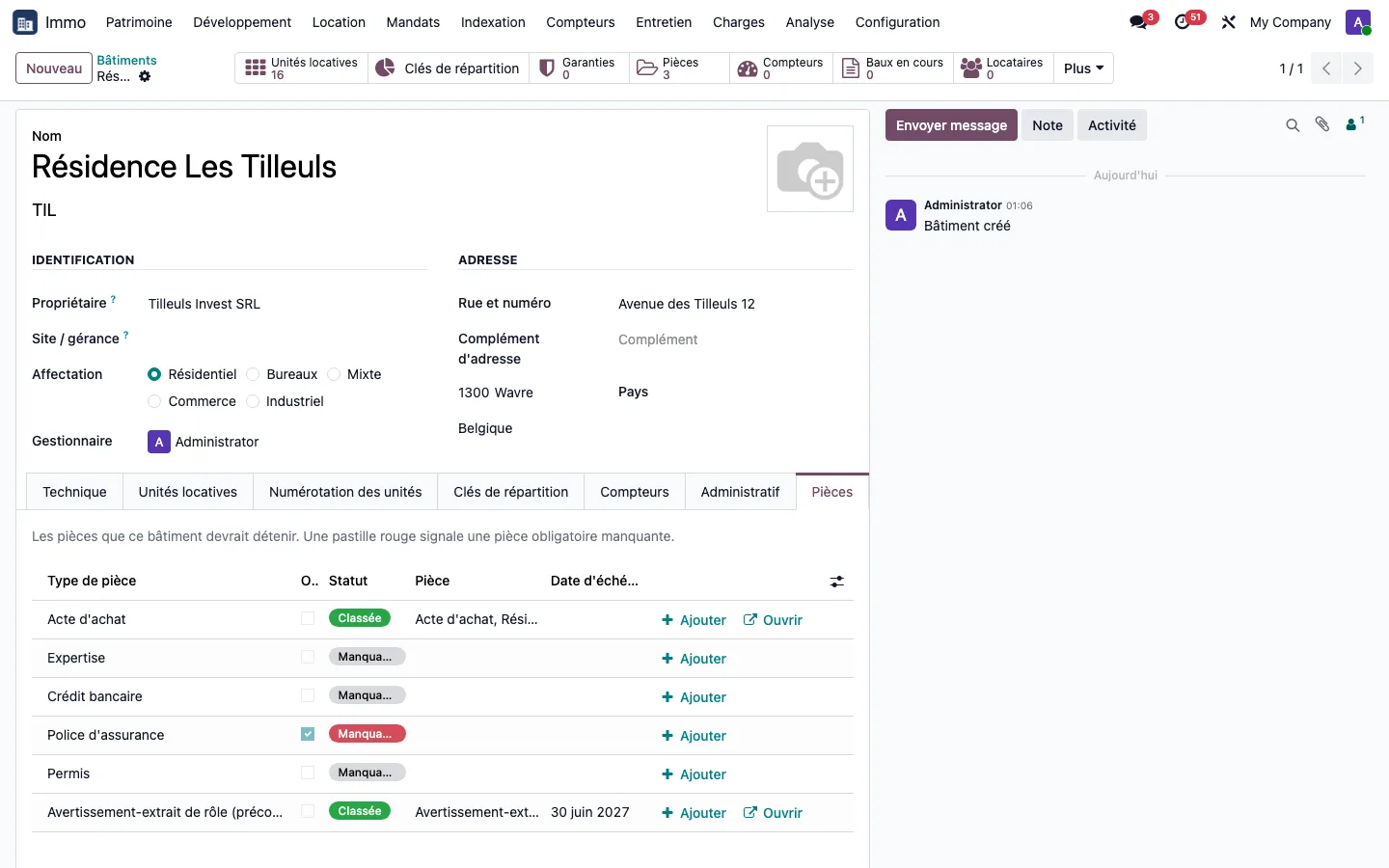1389x868 pixels.
Task: Open the chat messages icon
Action: [1139, 22]
